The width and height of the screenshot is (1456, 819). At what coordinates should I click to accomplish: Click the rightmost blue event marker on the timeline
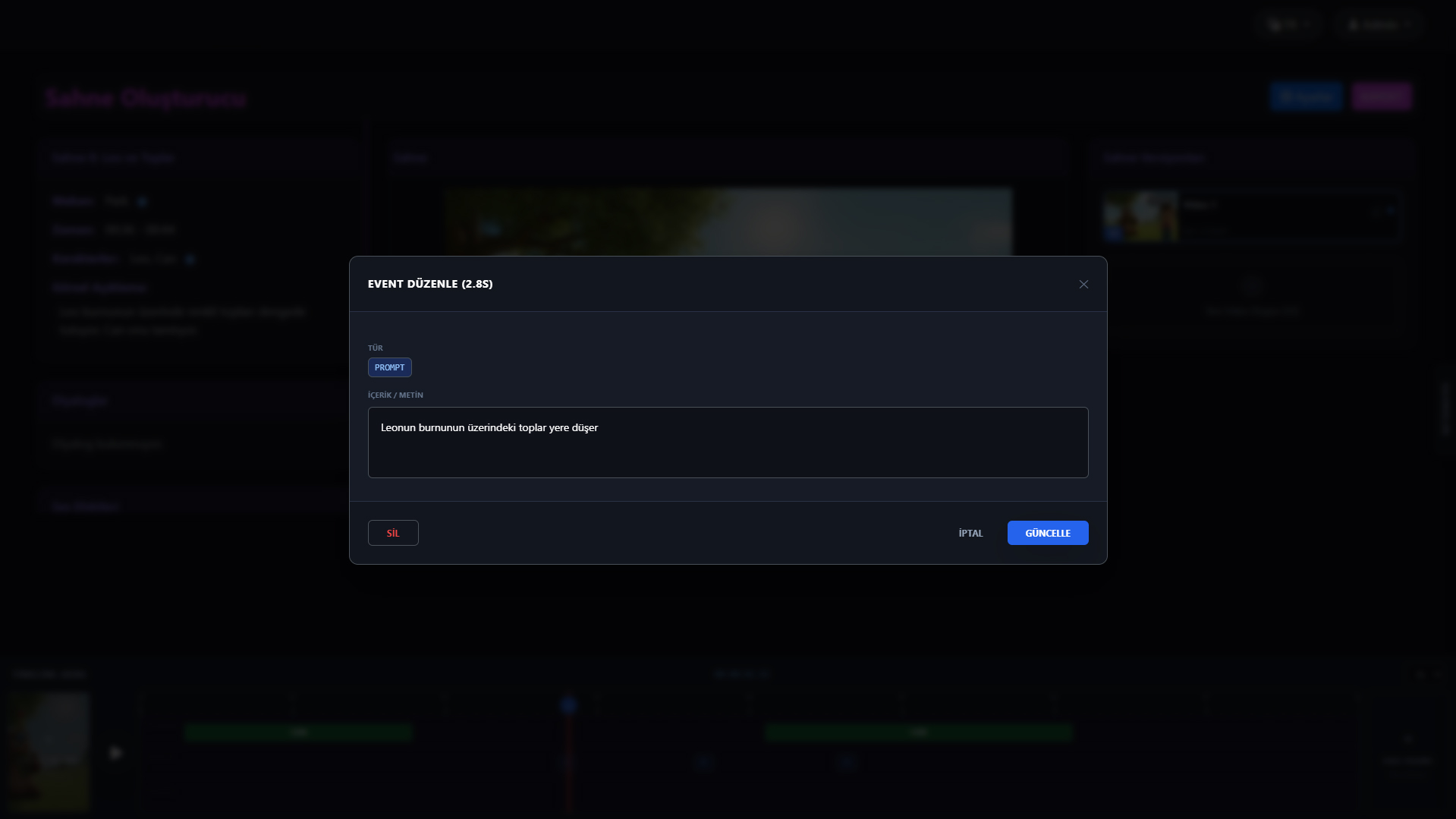click(847, 761)
